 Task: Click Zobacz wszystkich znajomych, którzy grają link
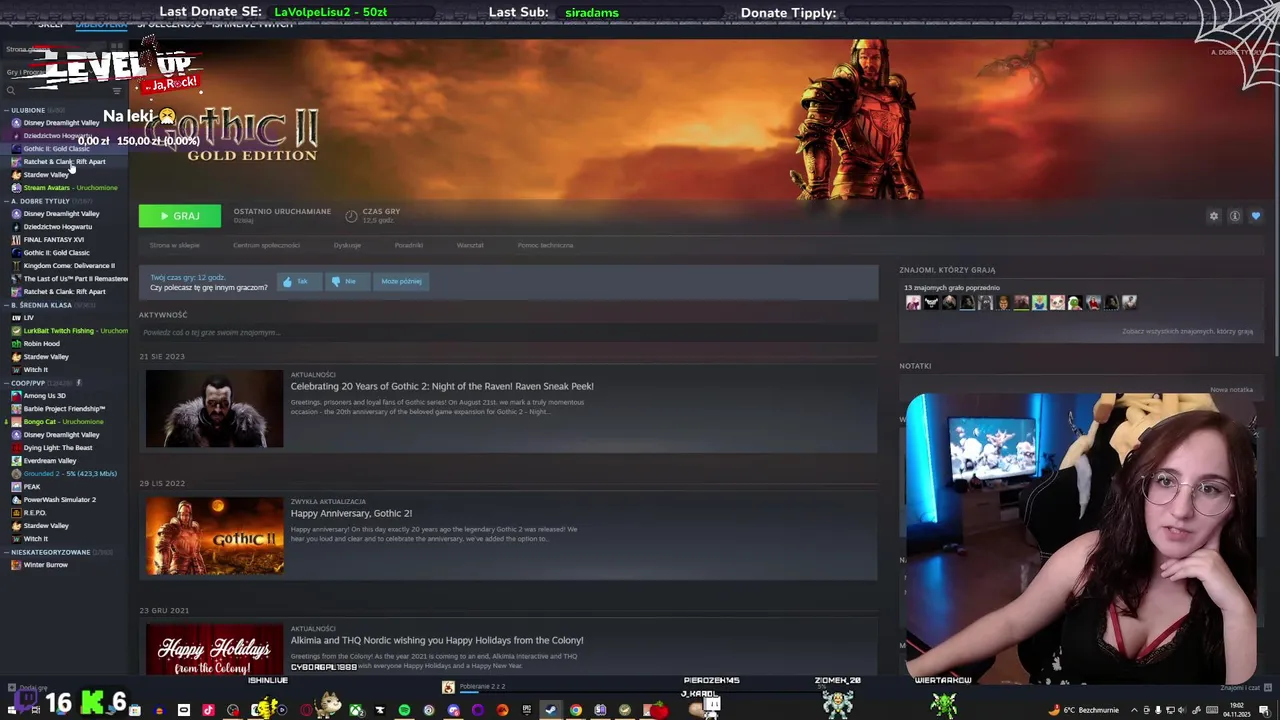[x=1187, y=331]
